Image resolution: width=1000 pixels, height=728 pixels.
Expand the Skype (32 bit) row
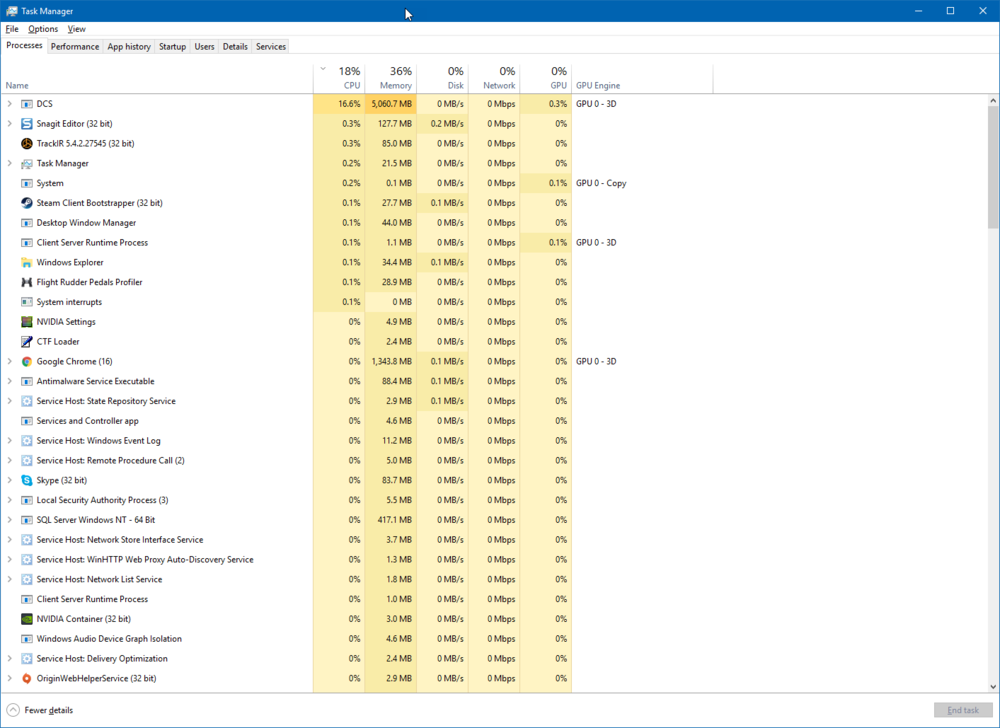click(10, 480)
